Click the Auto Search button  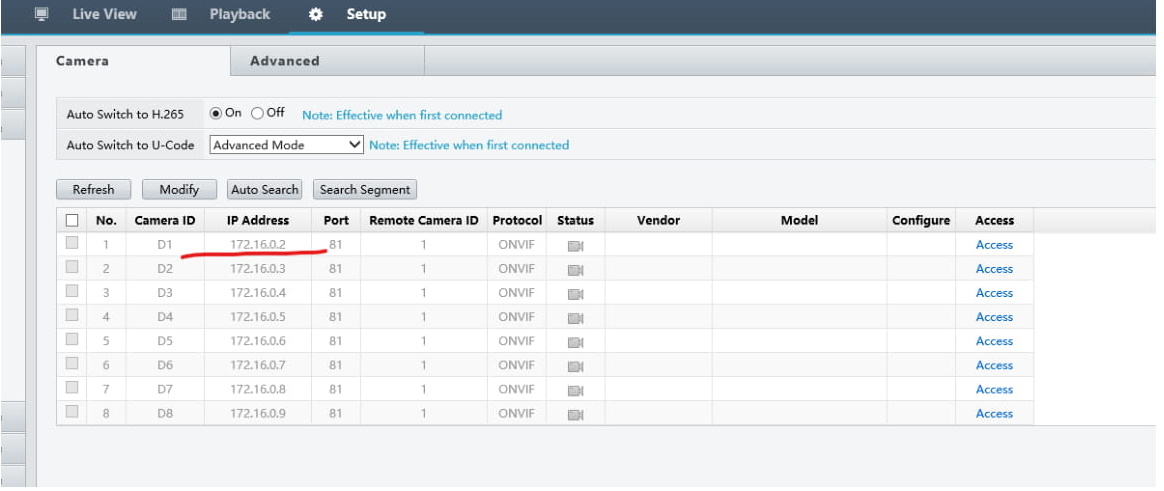[x=264, y=189]
